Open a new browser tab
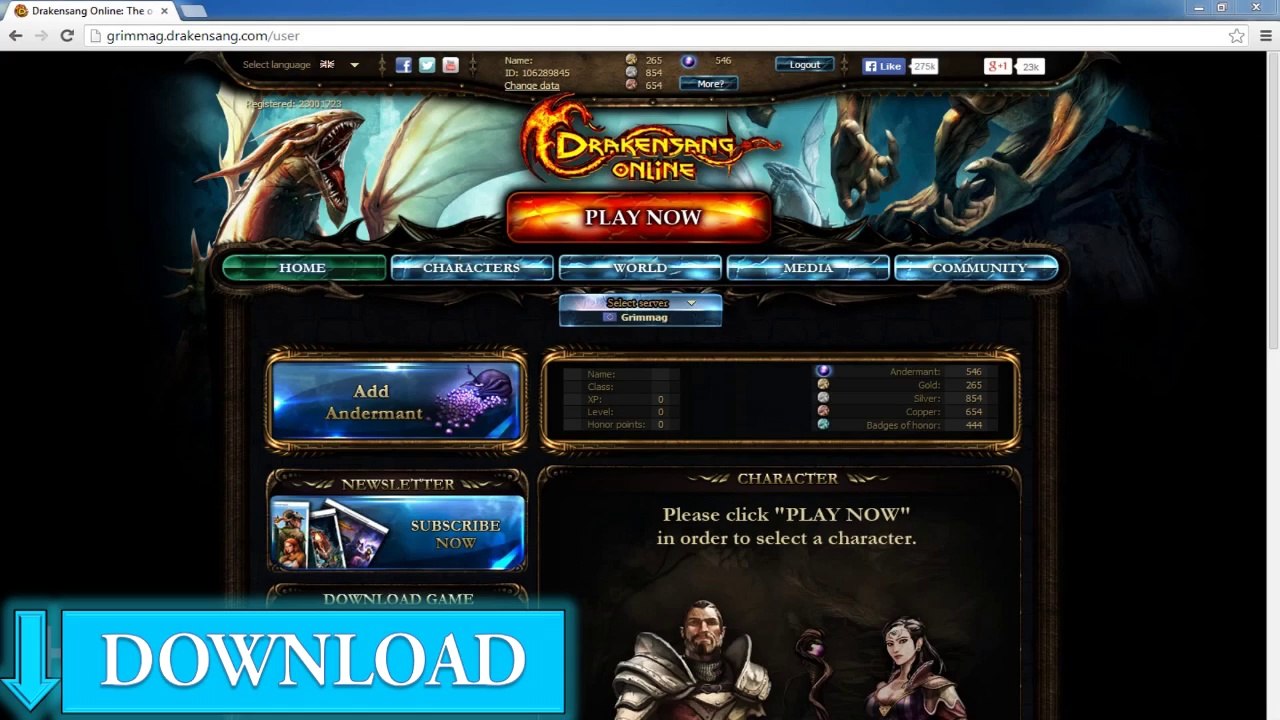This screenshot has width=1280, height=720. [193, 11]
